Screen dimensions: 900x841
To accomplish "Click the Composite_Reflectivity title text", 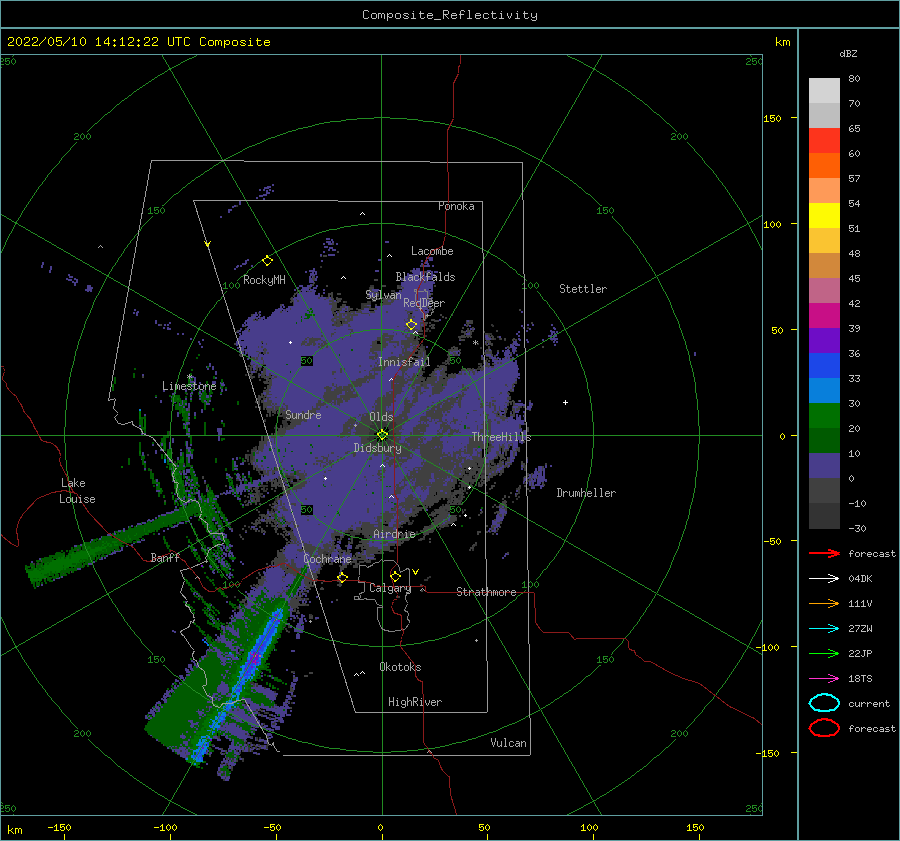I will tap(449, 15).
